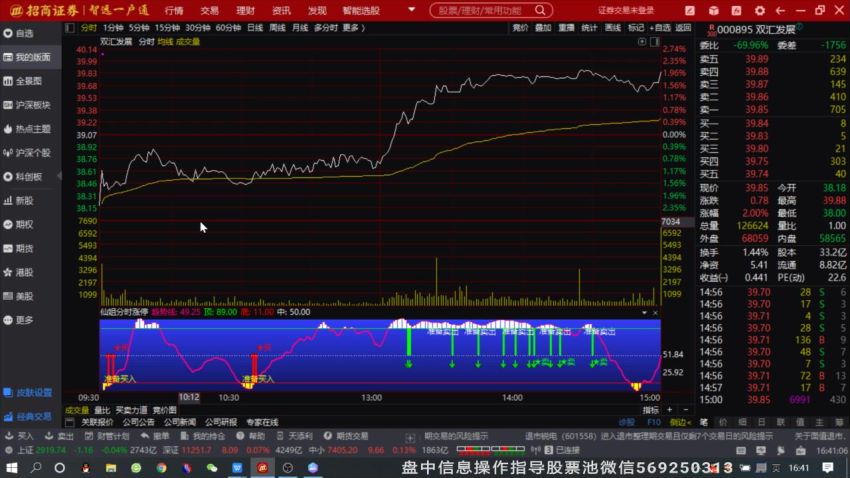Open the 资讯 menu

pos(281,10)
